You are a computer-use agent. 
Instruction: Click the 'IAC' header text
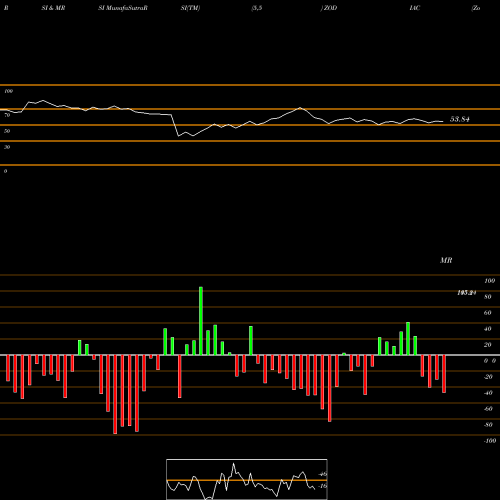pyautogui.click(x=415, y=8)
